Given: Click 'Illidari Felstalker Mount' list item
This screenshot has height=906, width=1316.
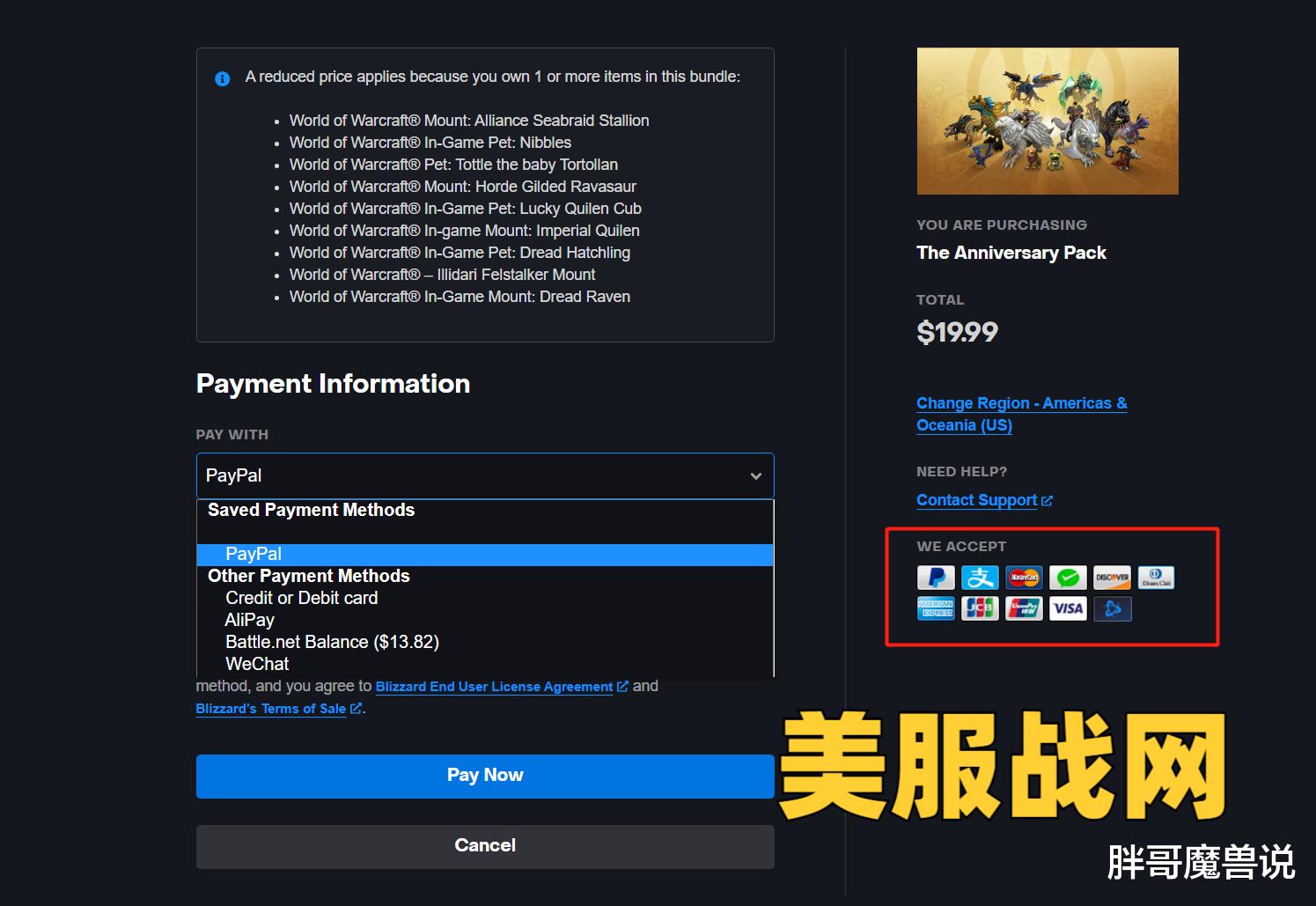Looking at the screenshot, I should pos(442,275).
